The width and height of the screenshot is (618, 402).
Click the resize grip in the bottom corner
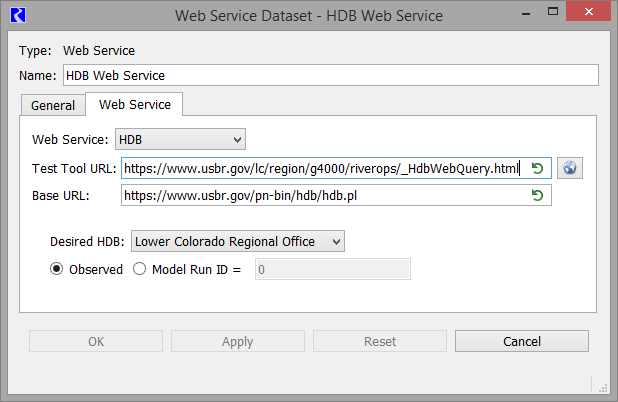(x=602, y=387)
